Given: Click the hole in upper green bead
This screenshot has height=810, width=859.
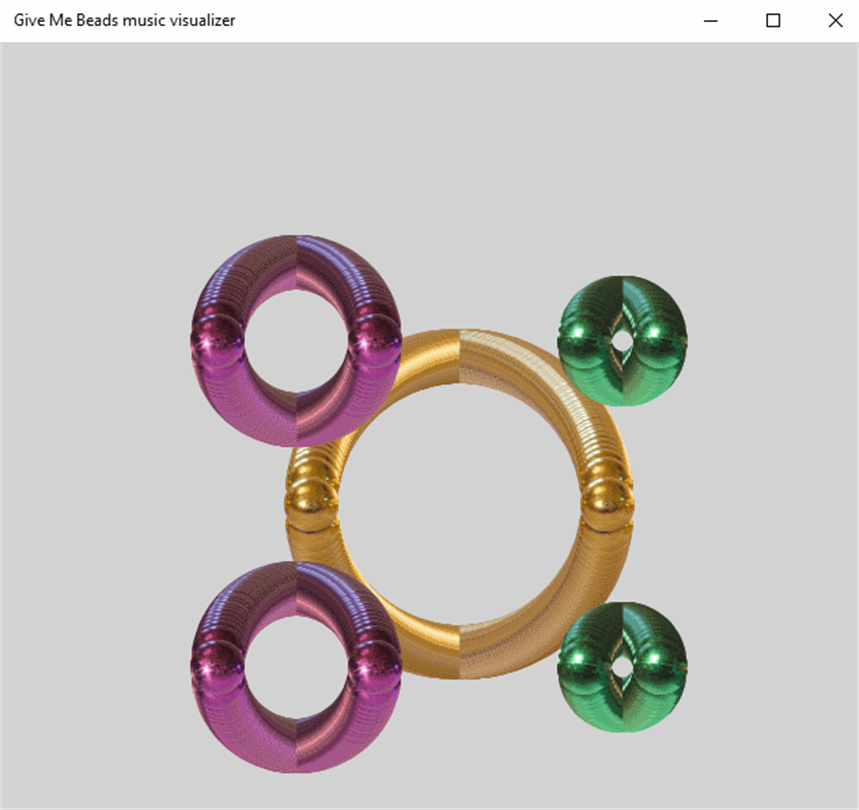Looking at the screenshot, I should (621, 341).
